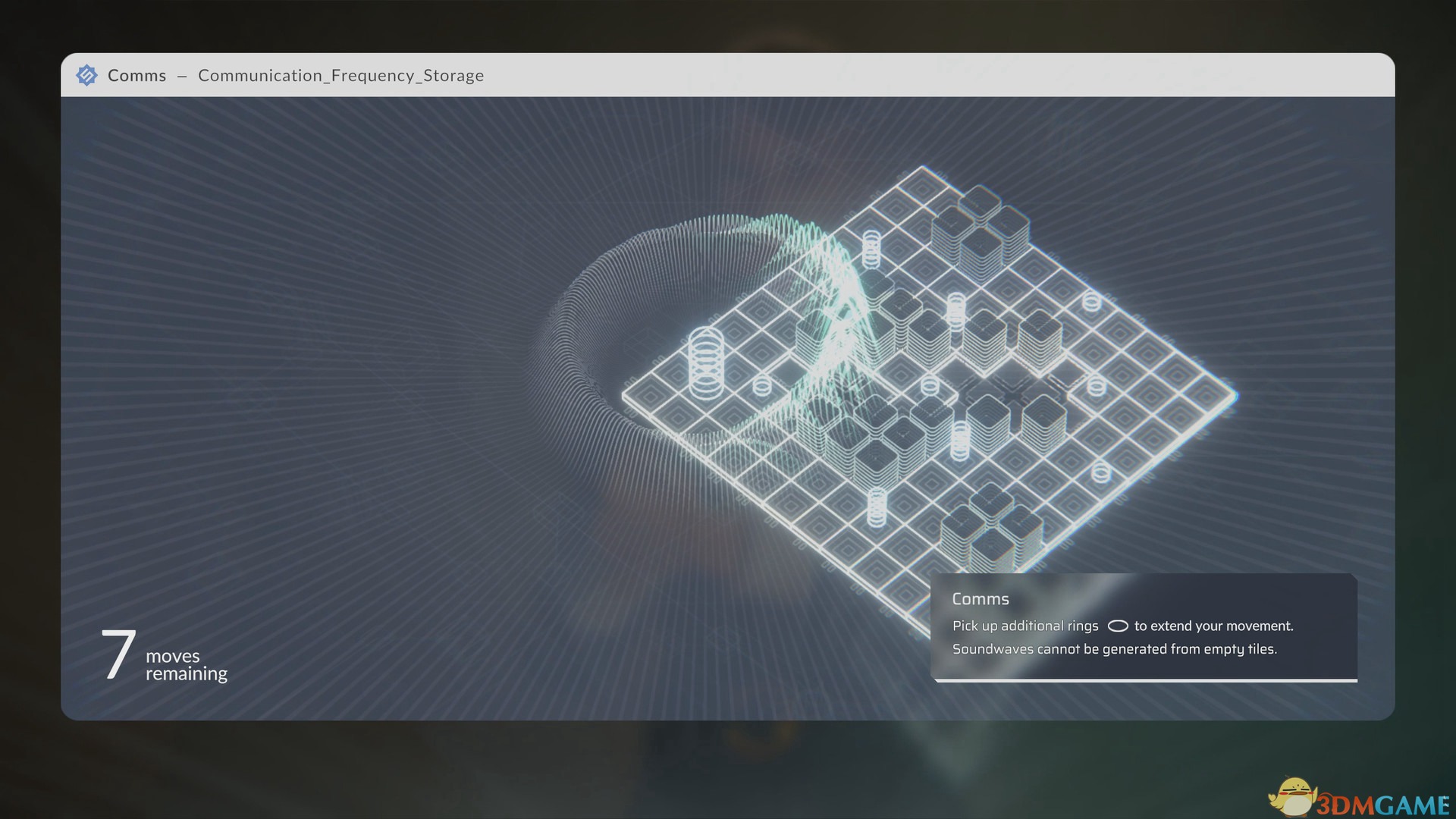
Task: Click the '7 moves remaining' counter
Action: [x=164, y=656]
